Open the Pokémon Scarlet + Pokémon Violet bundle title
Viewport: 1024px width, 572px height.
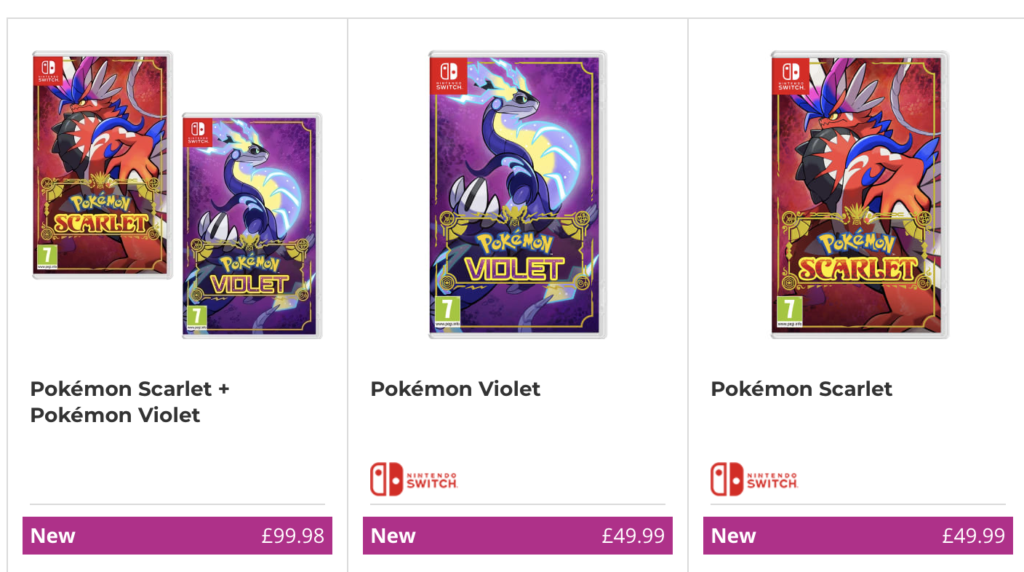click(130, 401)
